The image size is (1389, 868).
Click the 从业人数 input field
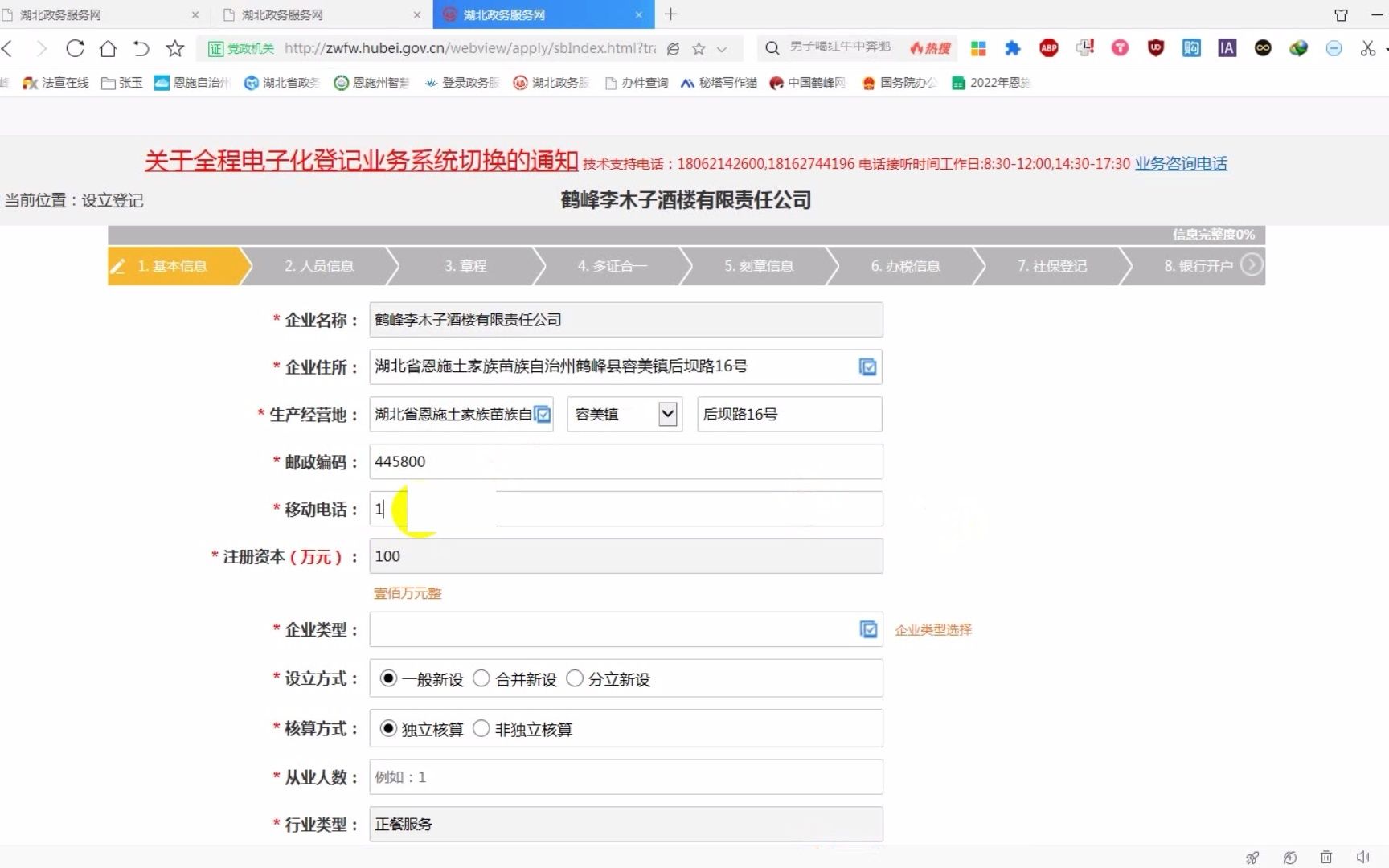(626, 776)
